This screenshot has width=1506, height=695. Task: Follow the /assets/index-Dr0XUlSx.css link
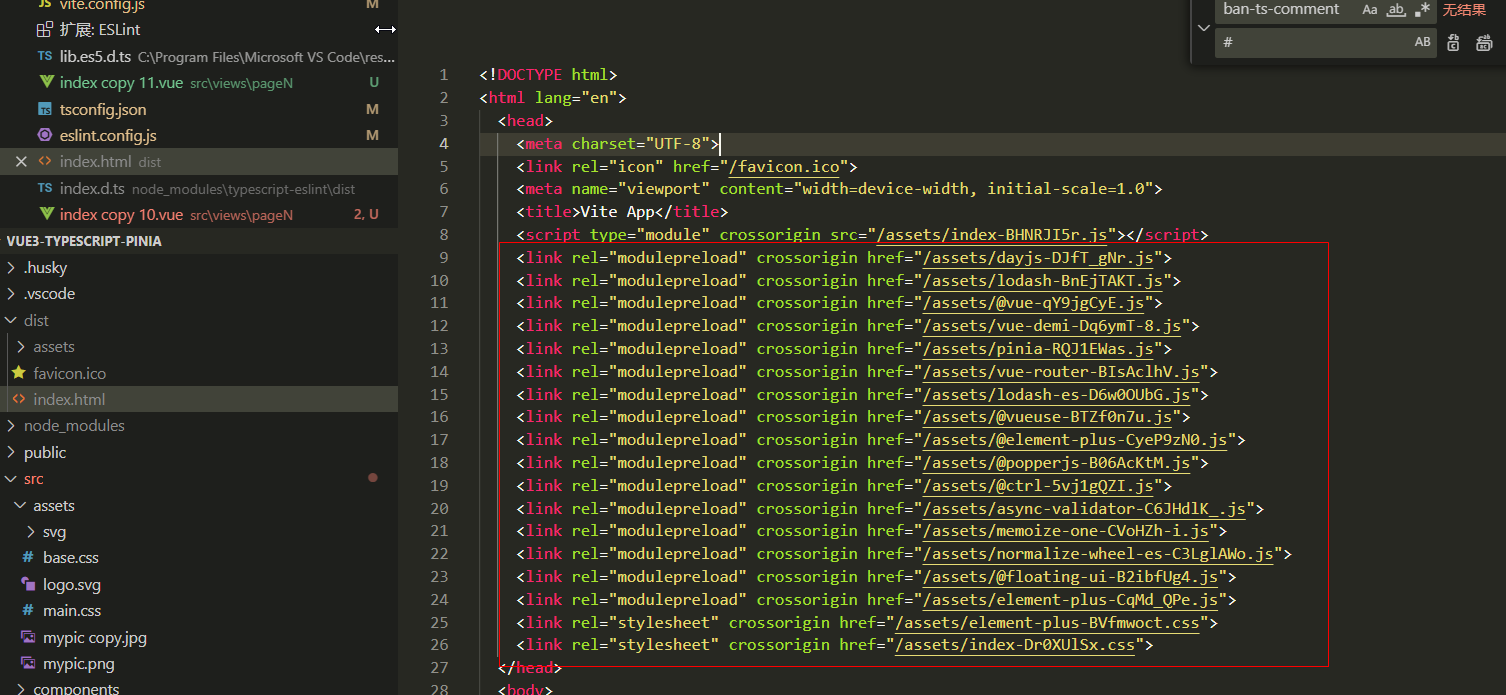click(1015, 646)
